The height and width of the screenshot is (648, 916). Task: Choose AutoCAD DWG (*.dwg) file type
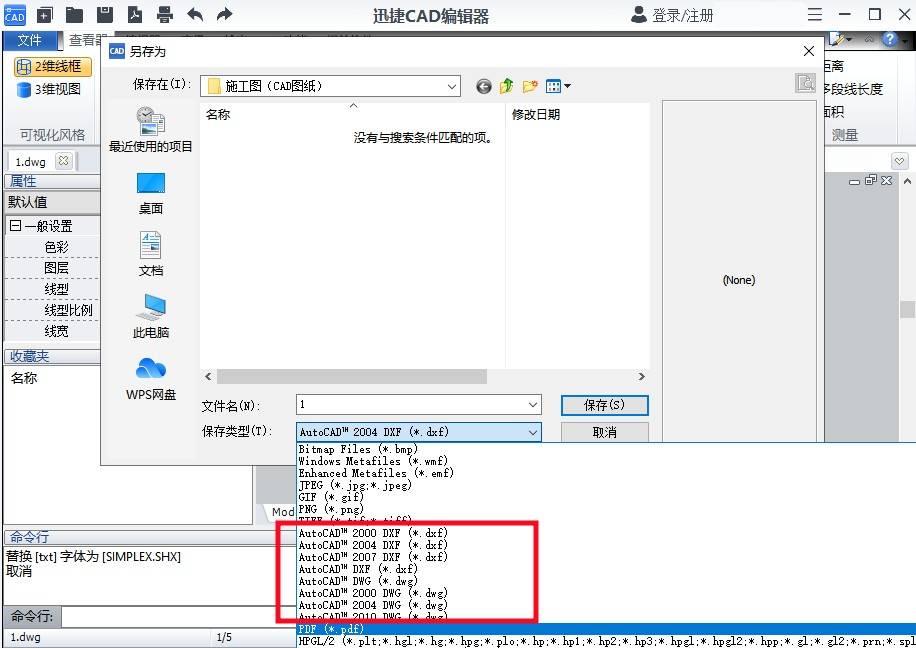[x=358, y=581]
